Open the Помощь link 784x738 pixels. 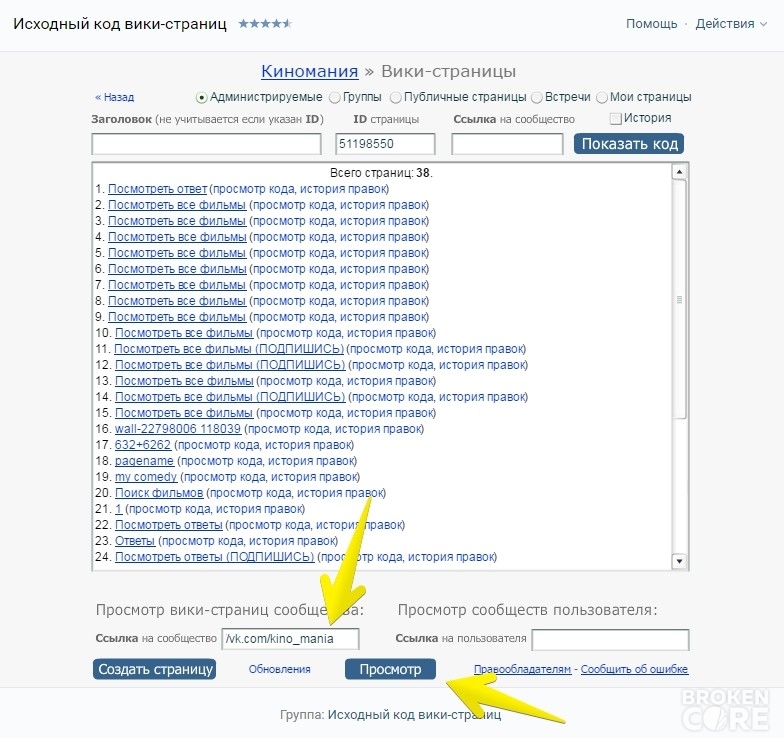(x=652, y=24)
